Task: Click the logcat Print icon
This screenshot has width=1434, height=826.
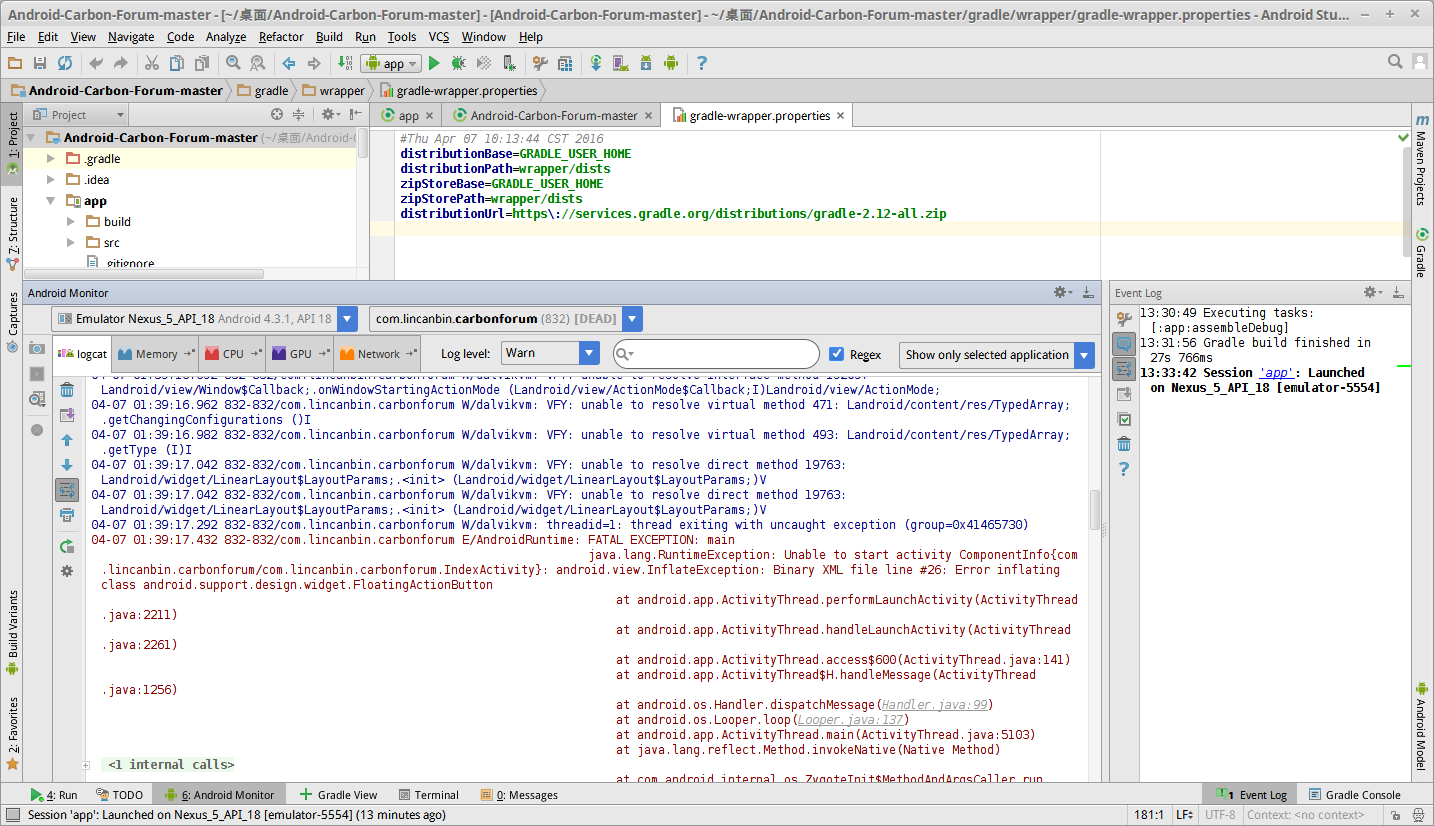Action: [67, 515]
